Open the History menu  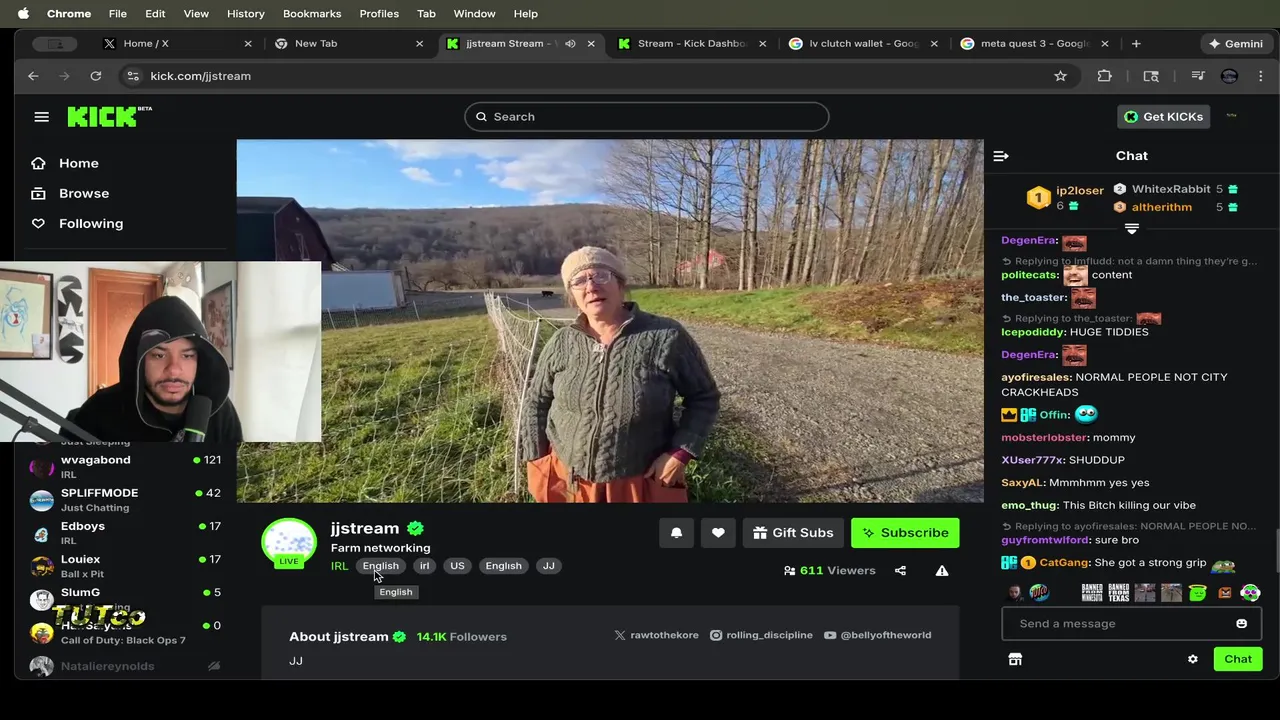point(245,13)
